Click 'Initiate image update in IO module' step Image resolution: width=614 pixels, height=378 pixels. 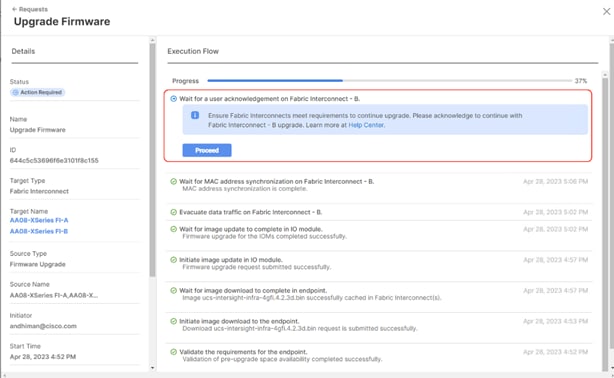click(x=231, y=260)
